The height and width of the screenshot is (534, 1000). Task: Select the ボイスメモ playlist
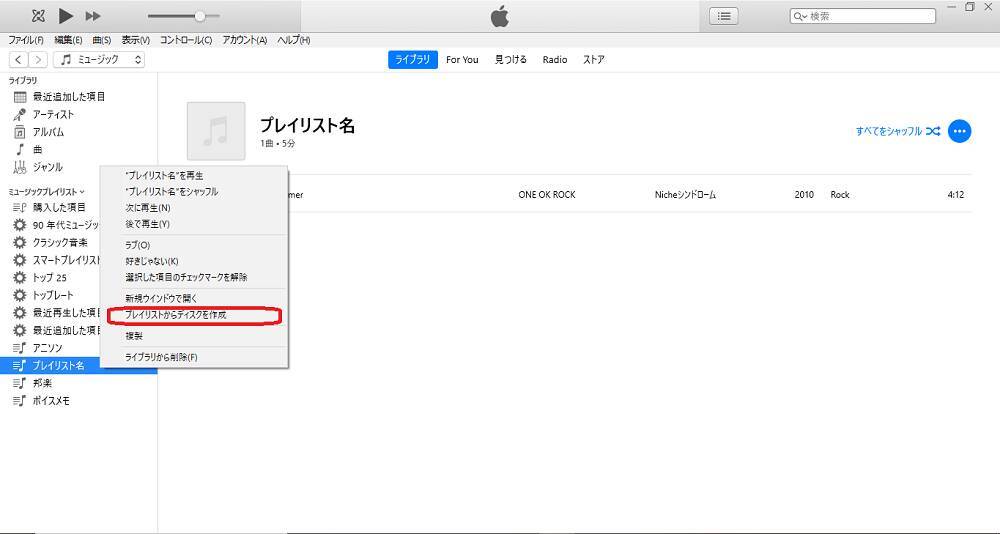point(50,401)
